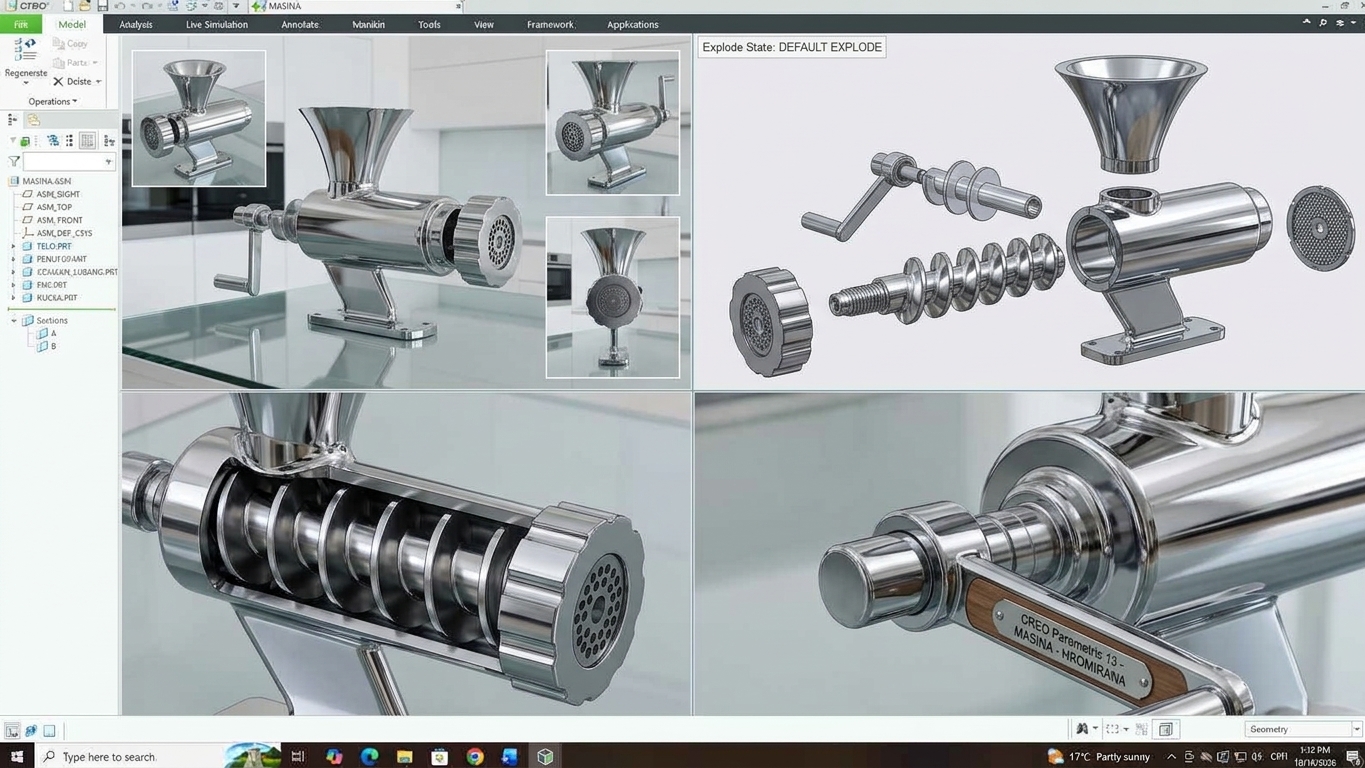Go to the Applications ribbon tab
The width and height of the screenshot is (1365, 768).
pyautogui.click(x=633, y=24)
